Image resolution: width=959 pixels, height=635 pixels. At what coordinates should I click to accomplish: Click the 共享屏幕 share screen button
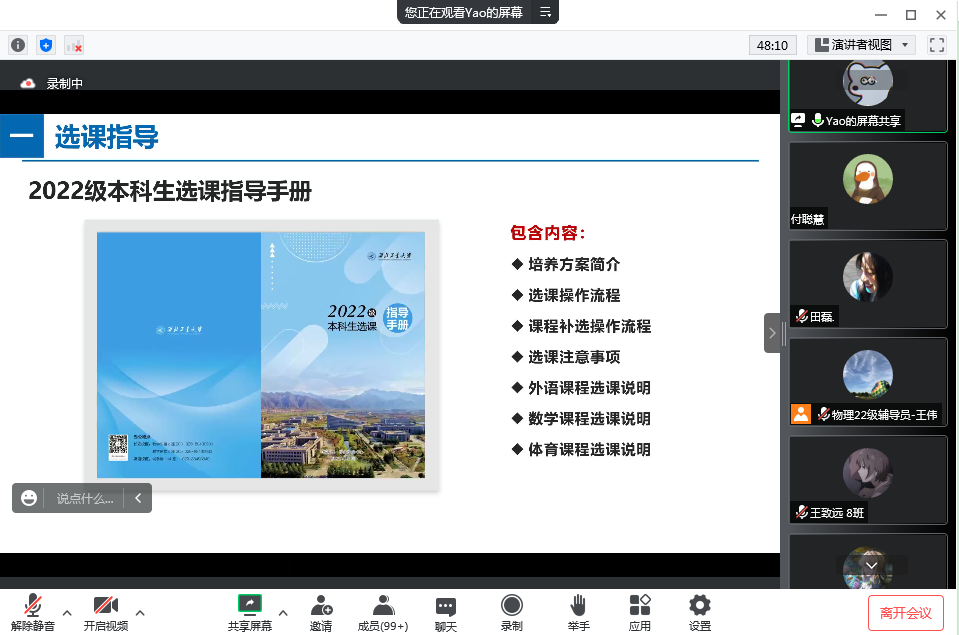249,612
